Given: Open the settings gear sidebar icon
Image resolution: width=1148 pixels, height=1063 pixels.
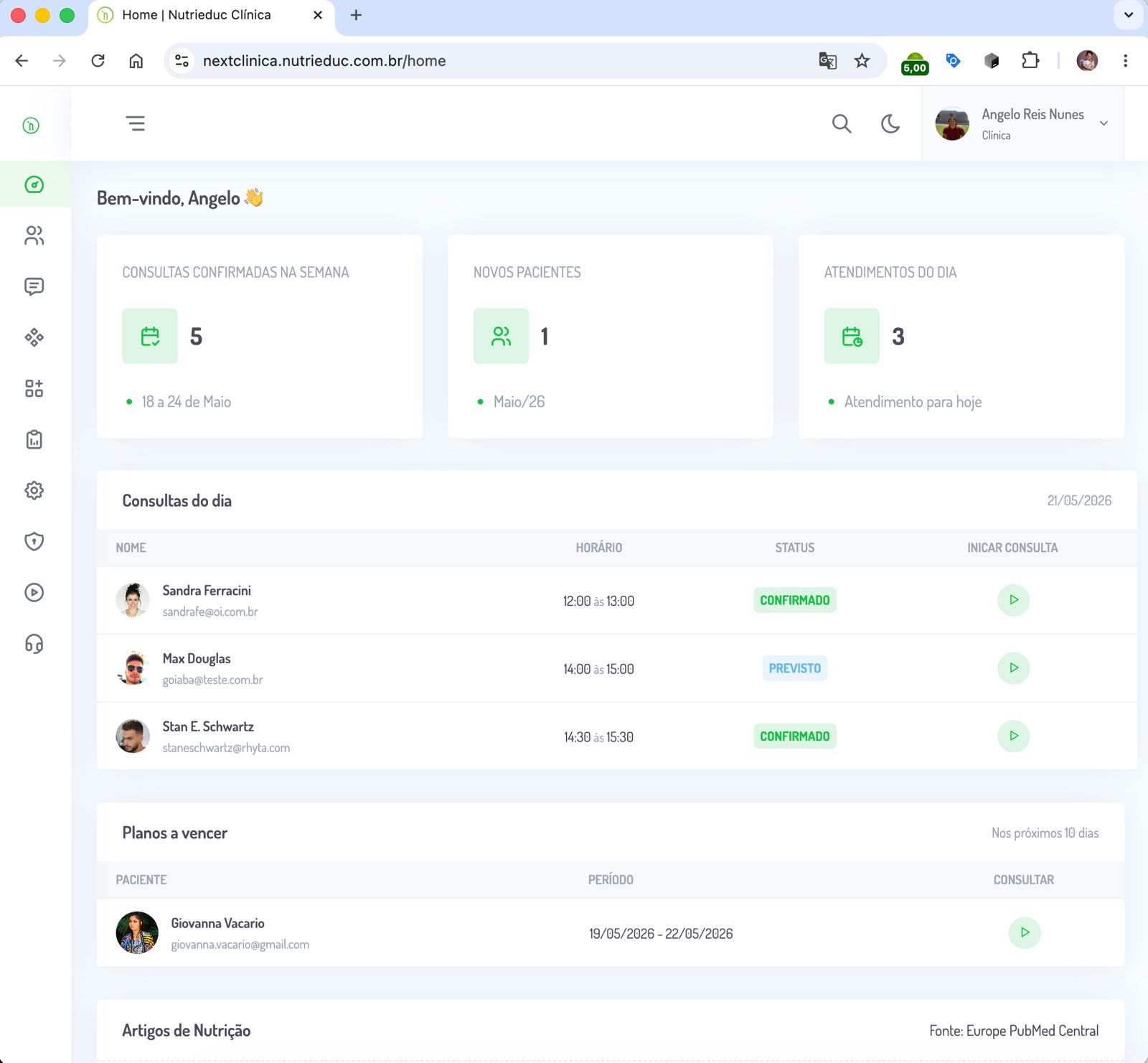Looking at the screenshot, I should (34, 490).
